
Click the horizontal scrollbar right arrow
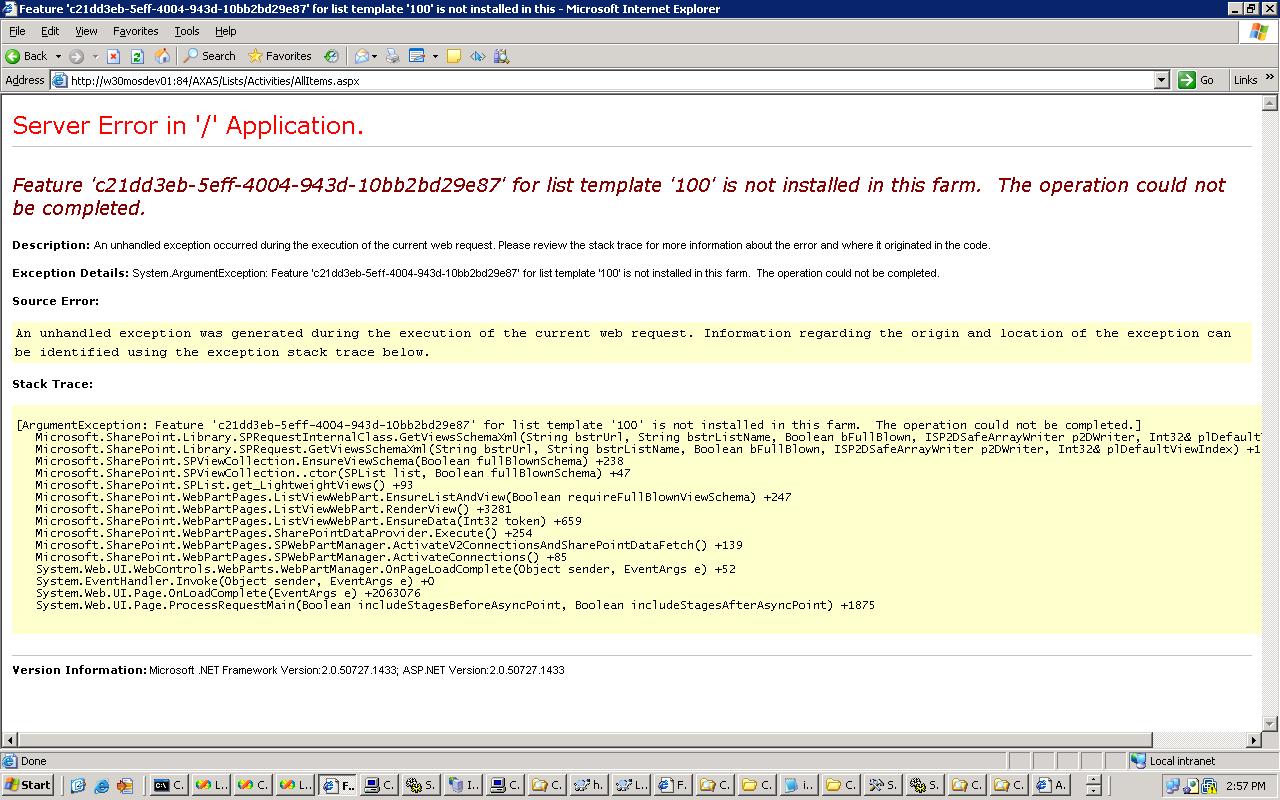click(1255, 740)
